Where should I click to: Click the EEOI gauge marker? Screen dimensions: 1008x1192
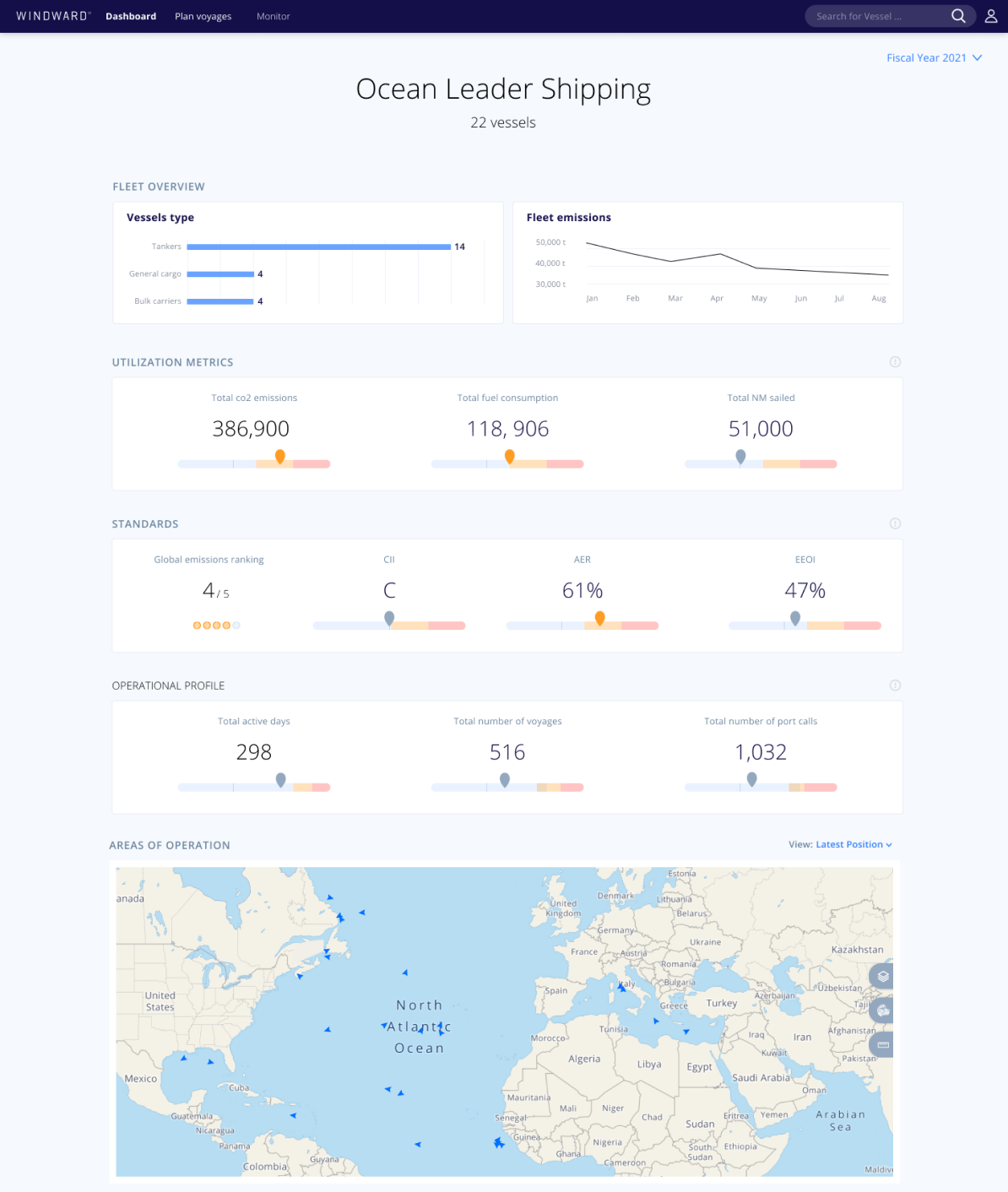click(795, 619)
